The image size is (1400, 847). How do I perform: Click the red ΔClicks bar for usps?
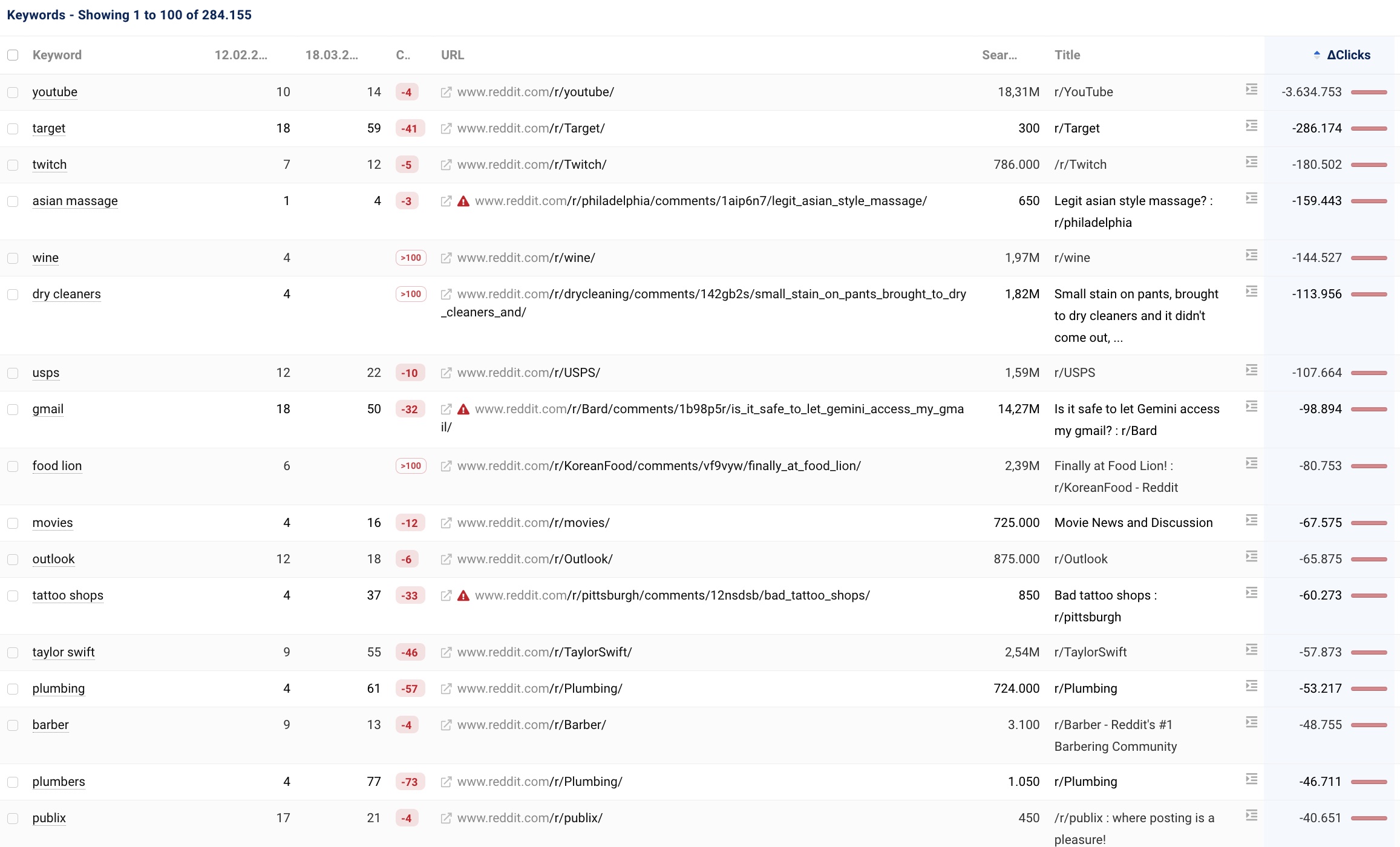click(1369, 373)
